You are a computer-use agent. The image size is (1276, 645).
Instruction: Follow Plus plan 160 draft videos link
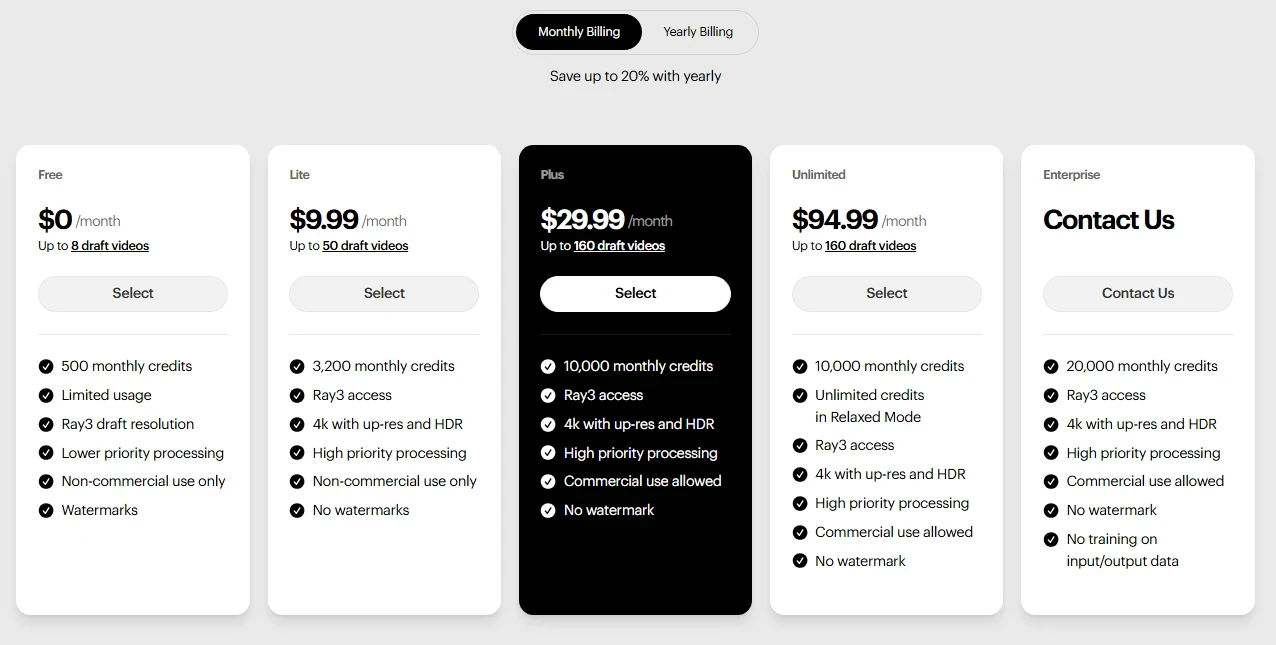[x=619, y=246]
